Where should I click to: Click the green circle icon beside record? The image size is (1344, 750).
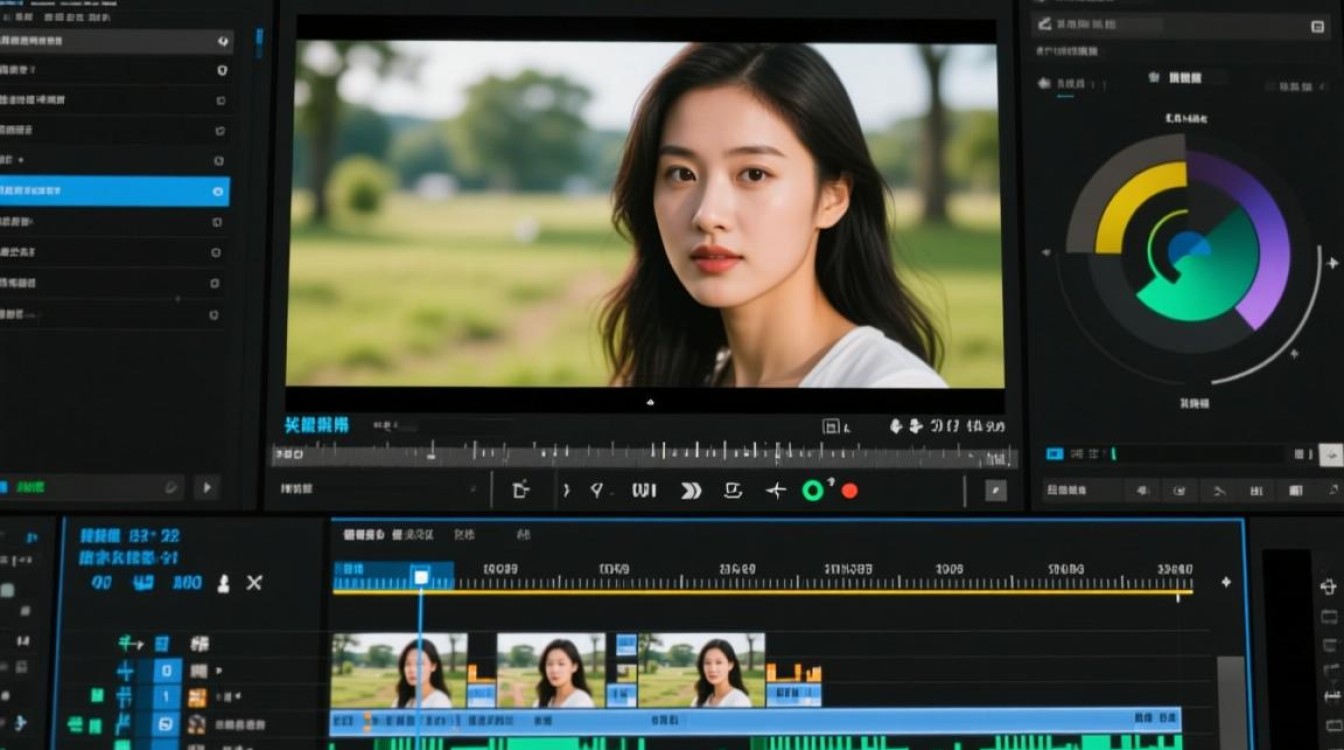[x=813, y=491]
